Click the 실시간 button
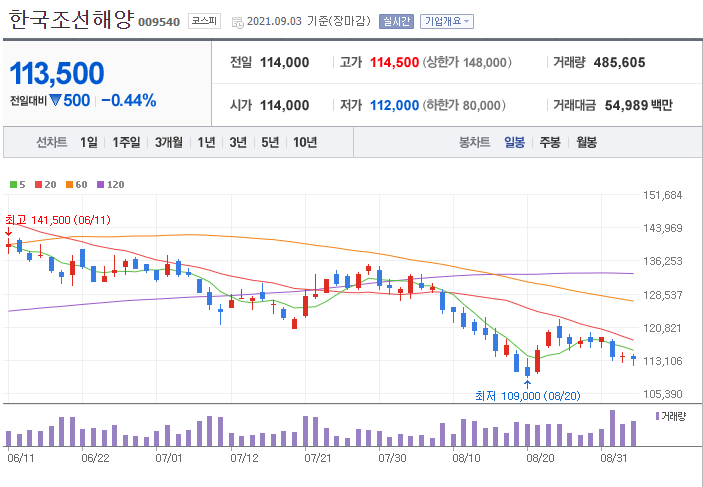The height and width of the screenshot is (487, 703). click(x=396, y=21)
